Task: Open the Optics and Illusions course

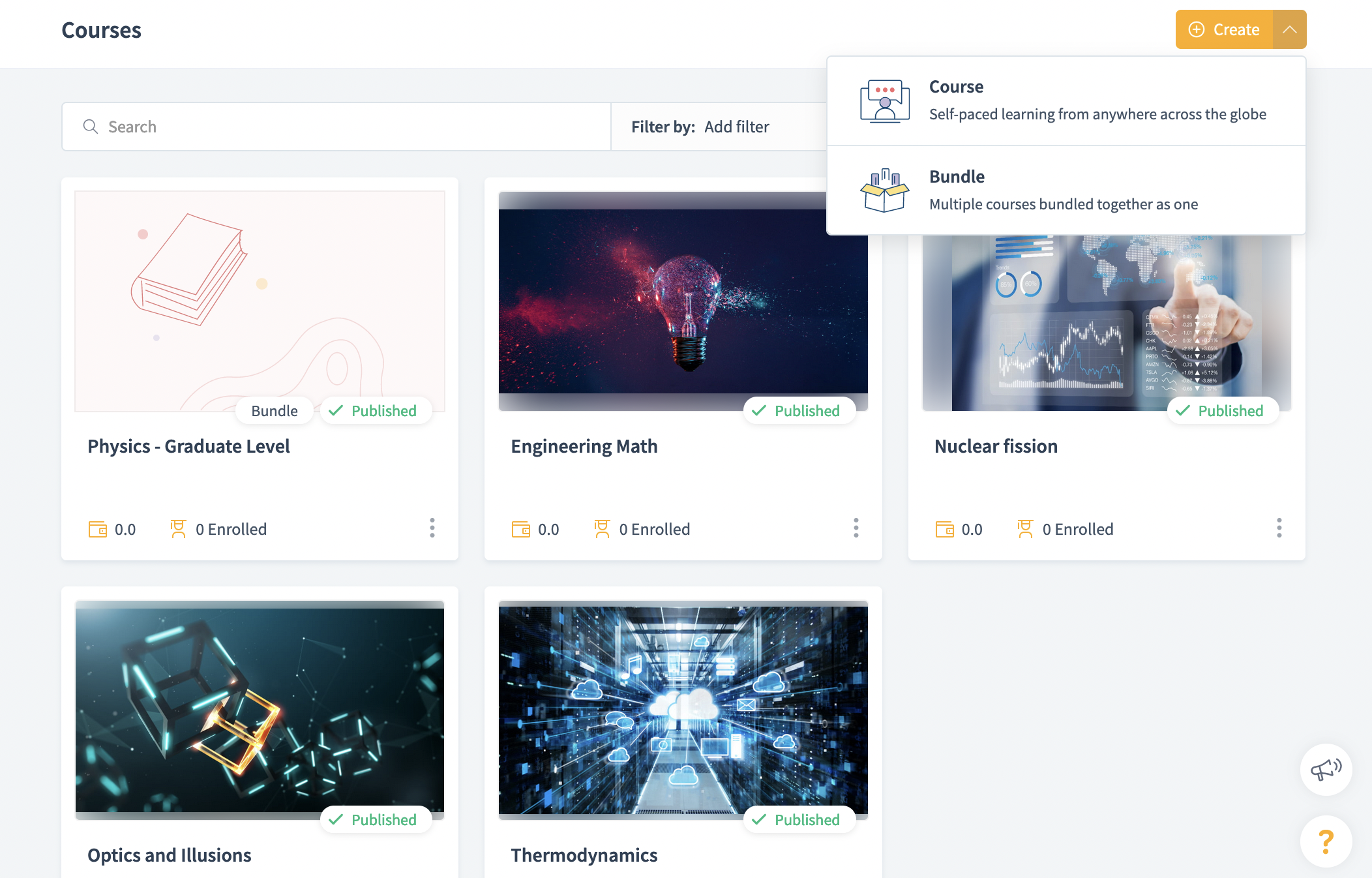Action: 170,855
